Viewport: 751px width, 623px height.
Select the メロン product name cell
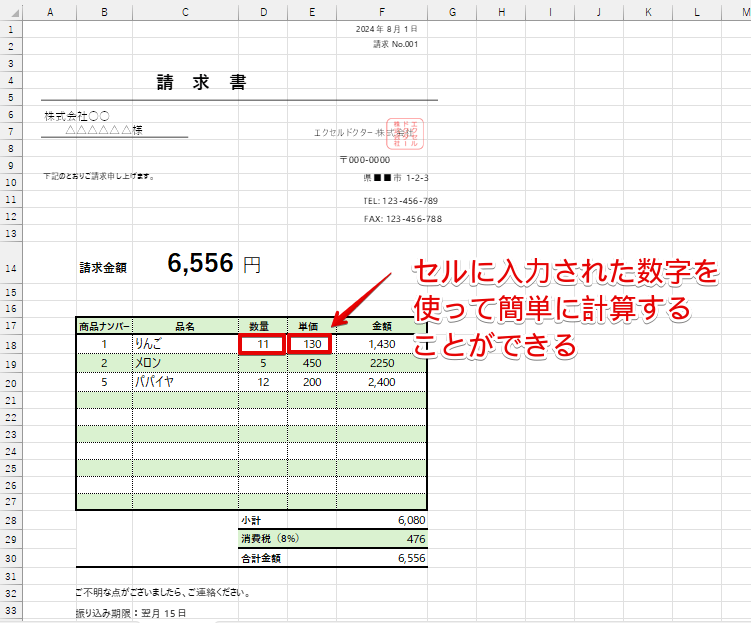[185, 363]
